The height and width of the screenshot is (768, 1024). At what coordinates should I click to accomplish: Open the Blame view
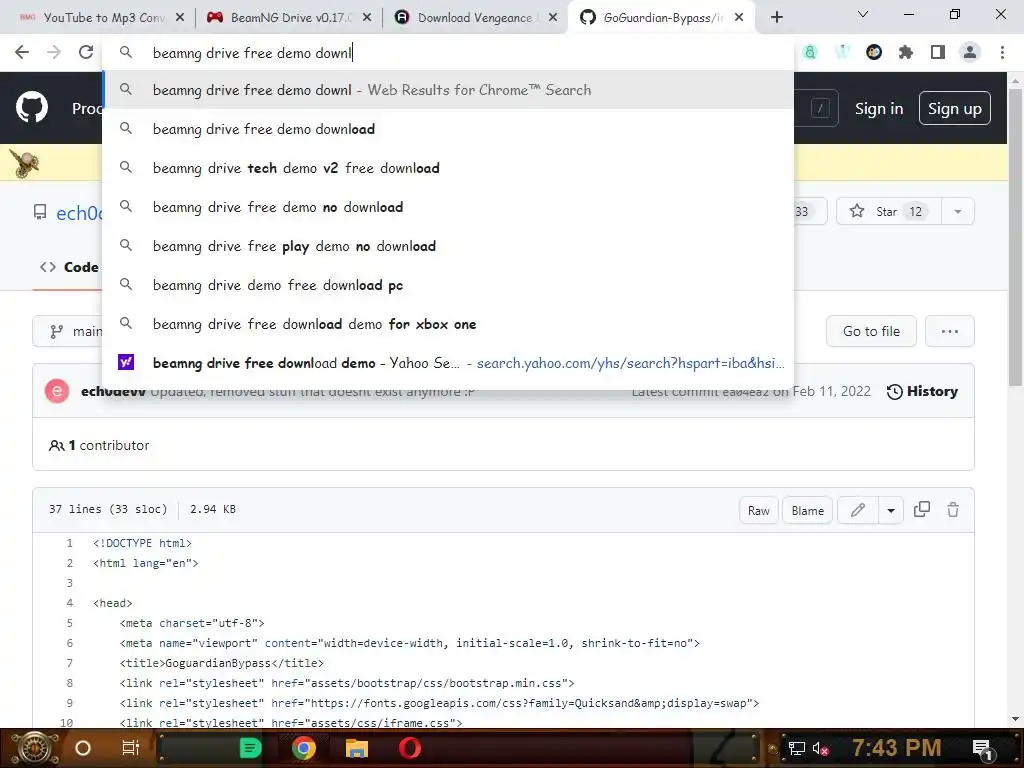pyautogui.click(x=807, y=510)
